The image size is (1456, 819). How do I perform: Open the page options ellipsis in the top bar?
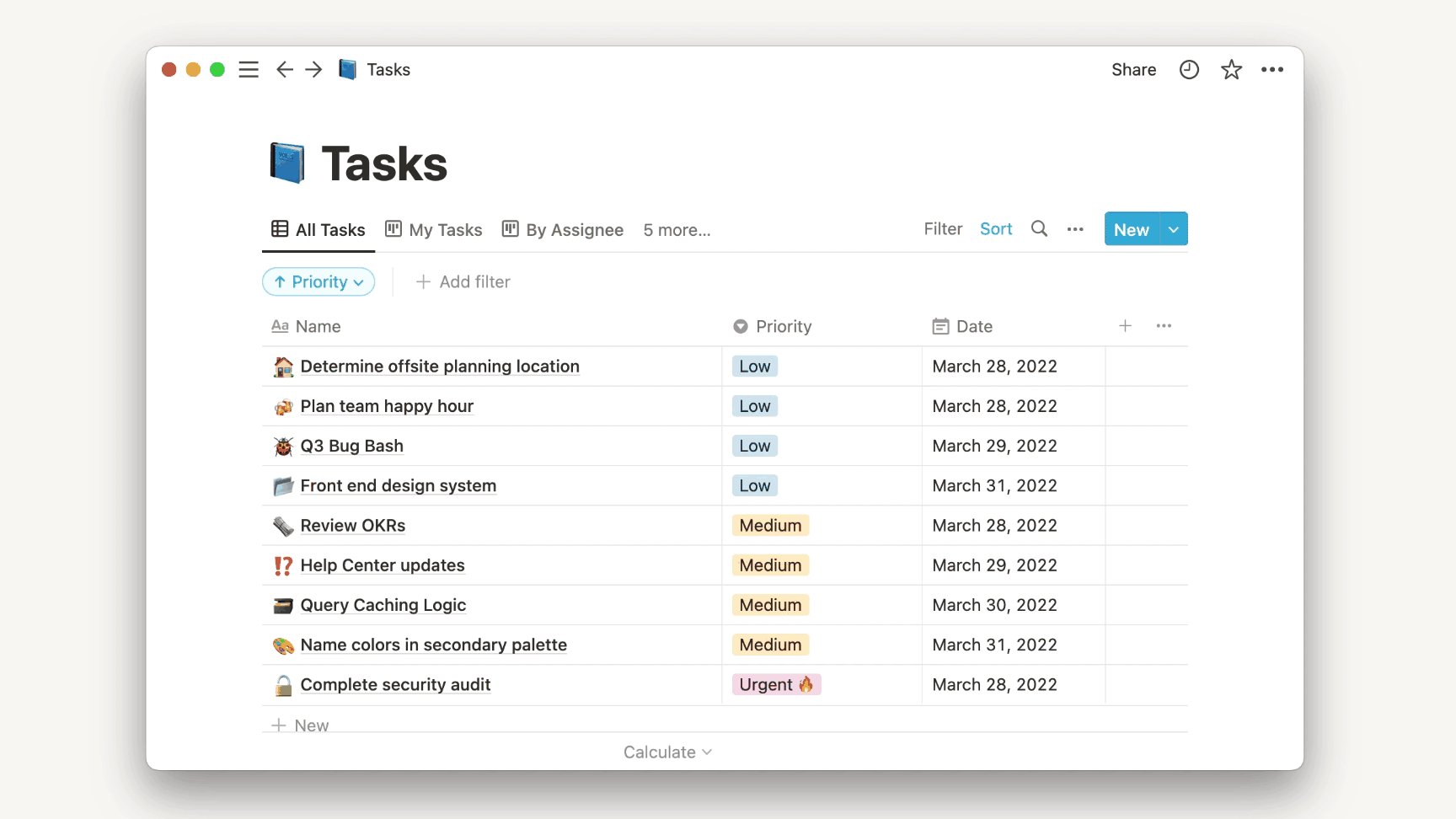1272,69
